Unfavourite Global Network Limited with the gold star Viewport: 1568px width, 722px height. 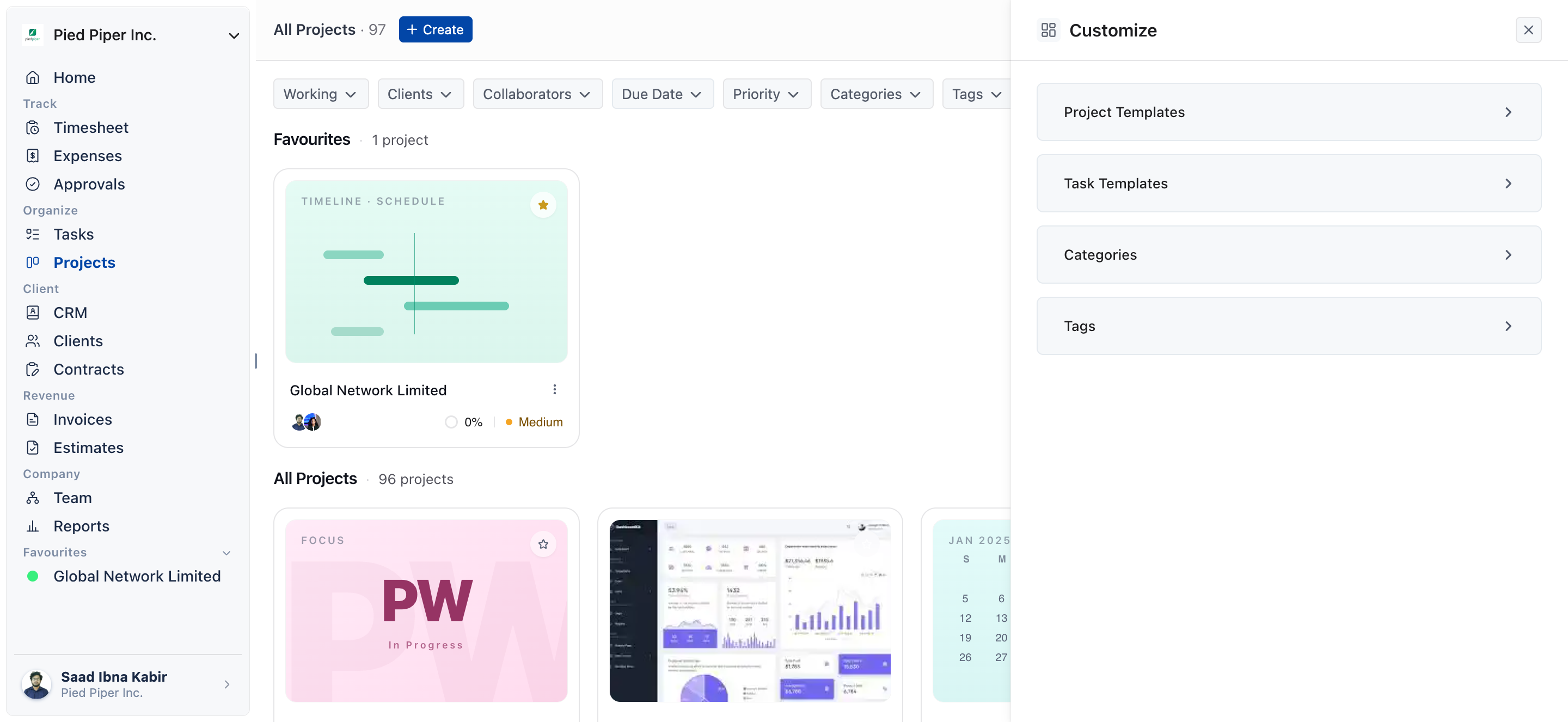tap(543, 205)
